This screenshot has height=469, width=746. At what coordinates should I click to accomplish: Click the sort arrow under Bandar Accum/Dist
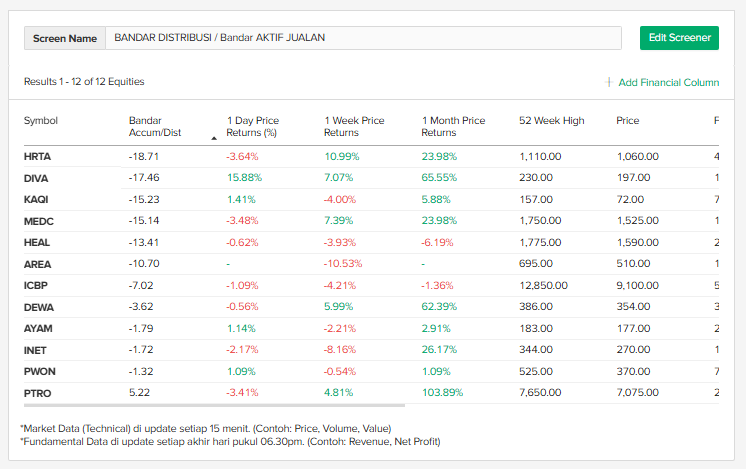tap(214, 138)
